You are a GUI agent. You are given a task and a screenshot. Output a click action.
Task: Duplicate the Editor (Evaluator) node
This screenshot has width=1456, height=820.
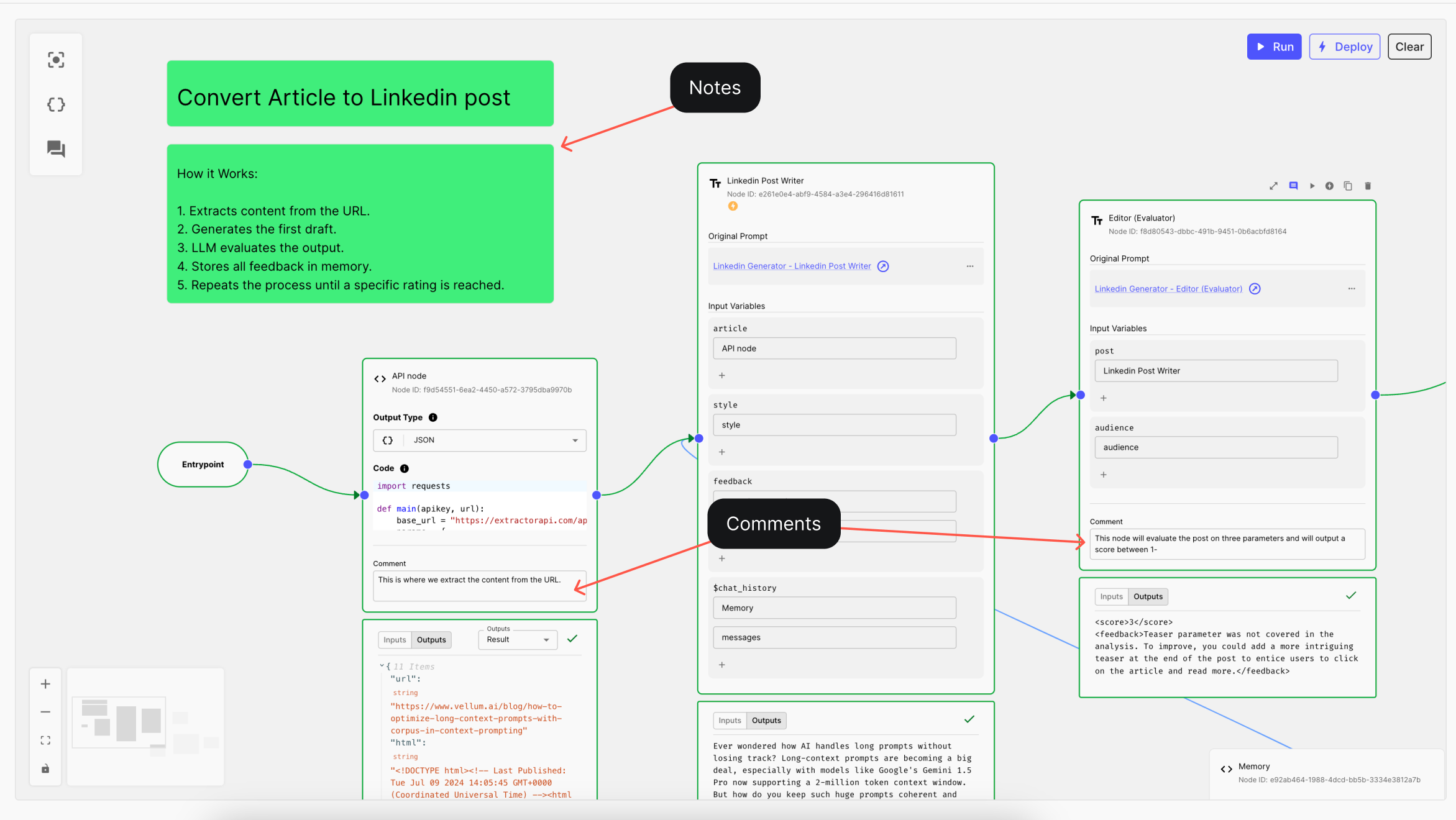(1348, 186)
